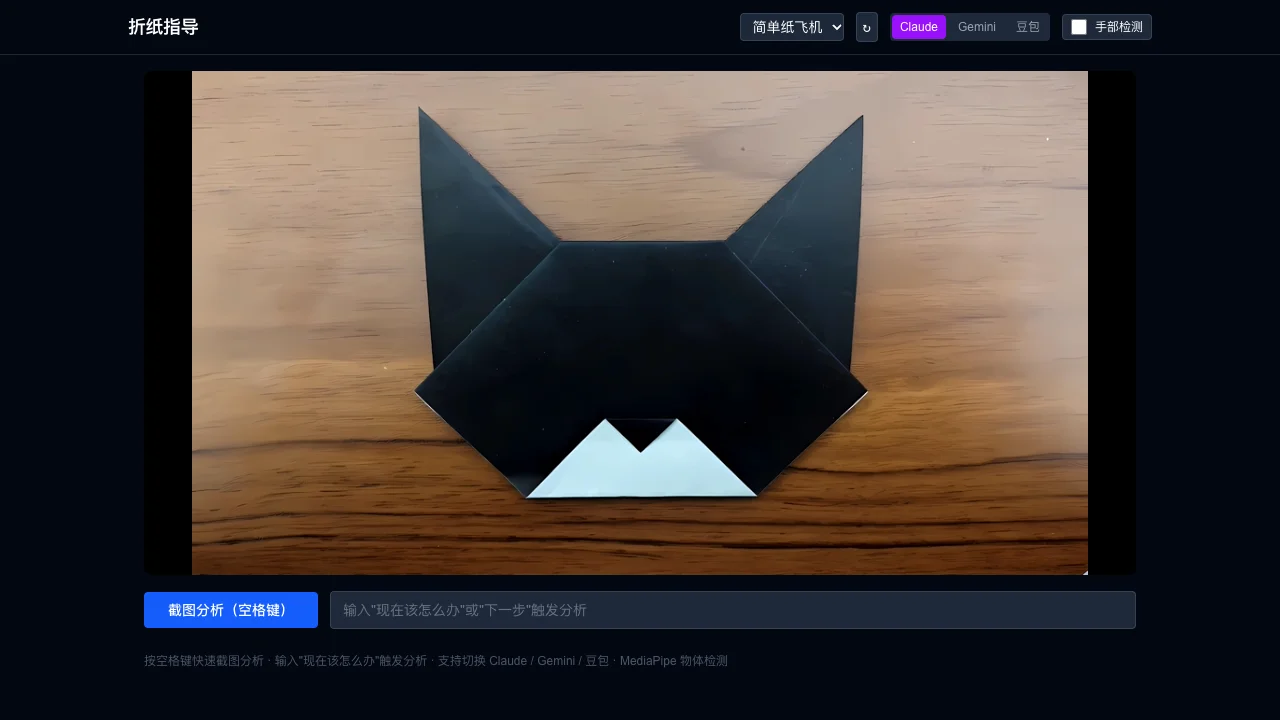Screen dimensions: 1280x720
Task: Click the origami cat video preview
Action: tap(640, 323)
